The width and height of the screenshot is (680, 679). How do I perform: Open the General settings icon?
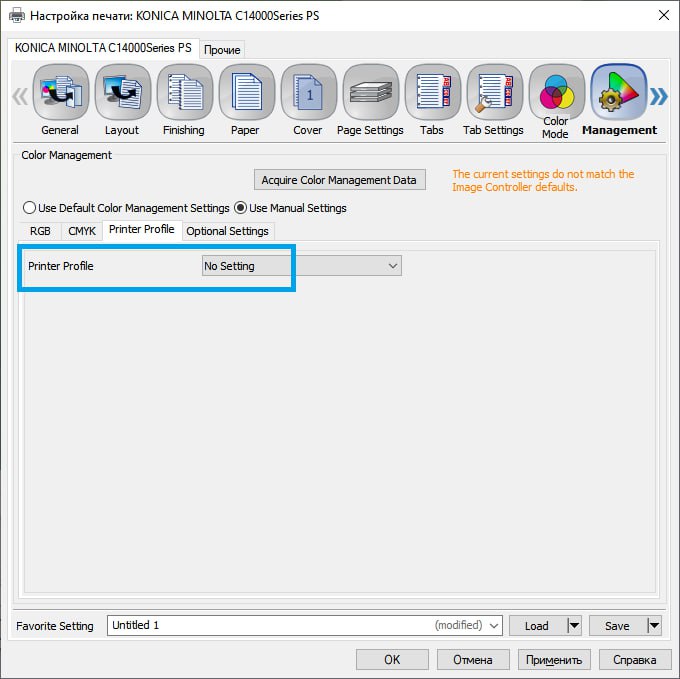click(x=61, y=92)
